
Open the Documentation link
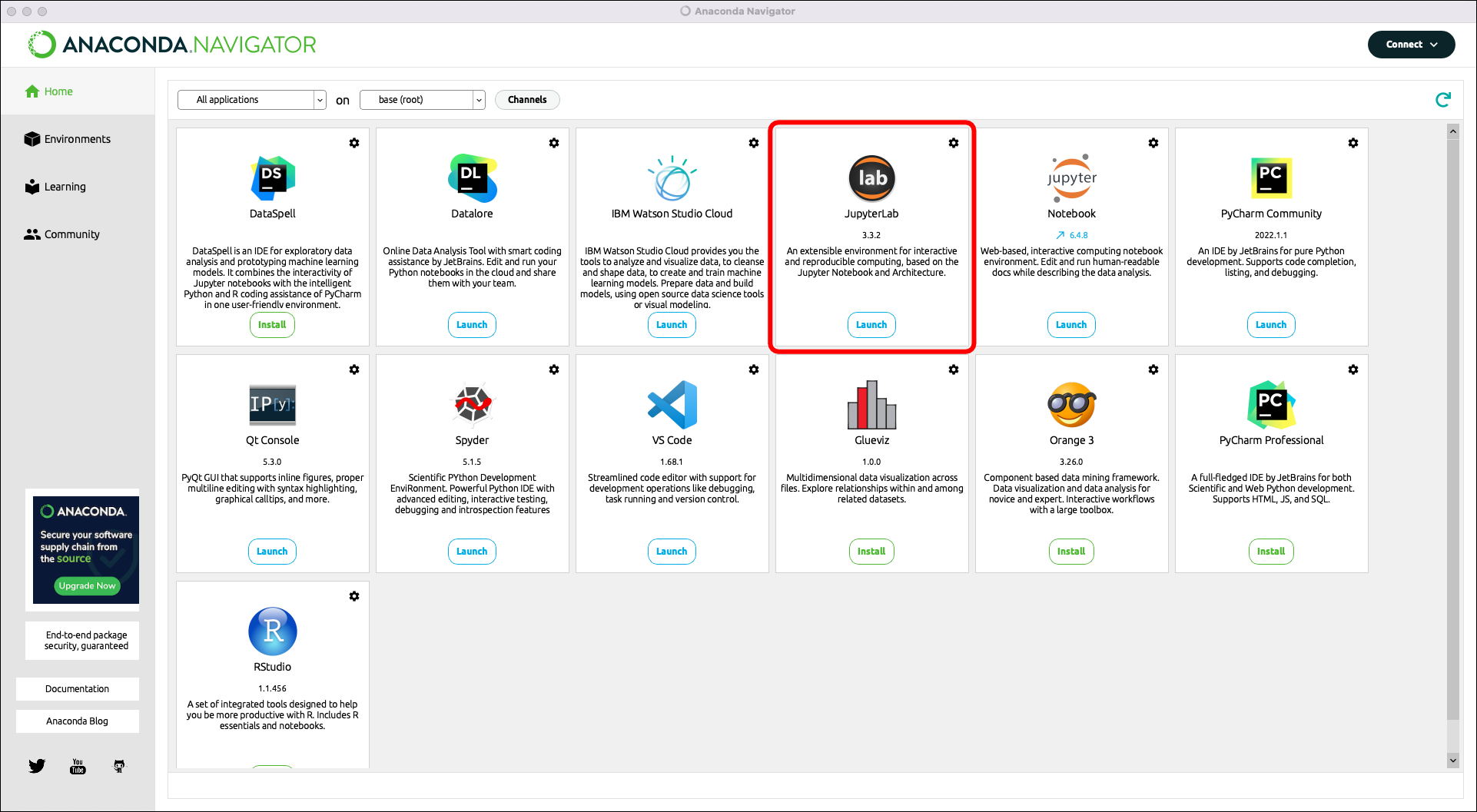(78, 689)
